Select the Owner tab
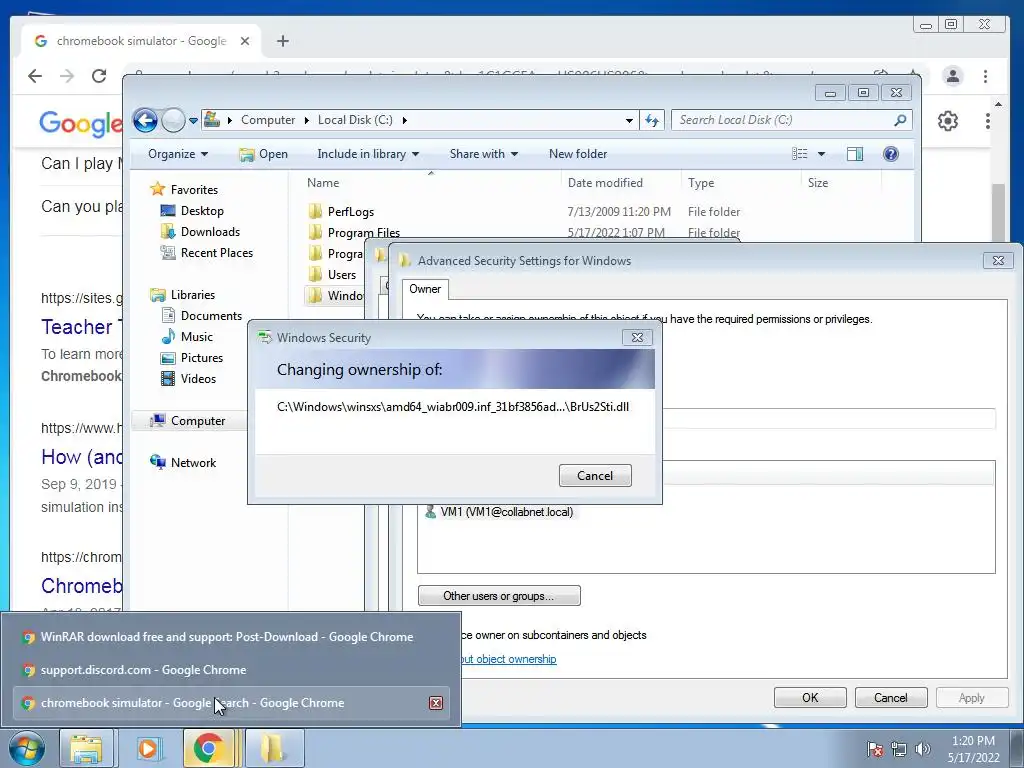 pyautogui.click(x=425, y=289)
